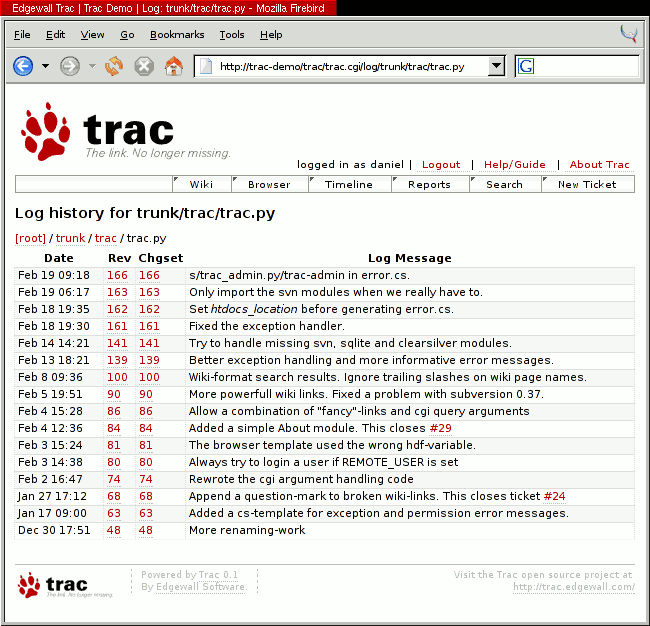
Task: Click the Firebird throbber icon
Action: pos(629,34)
